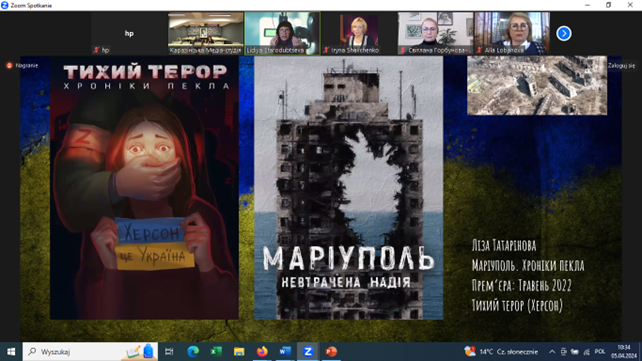This screenshot has height=361, width=642.
Task: Open the Task View button
Action: [169, 351]
